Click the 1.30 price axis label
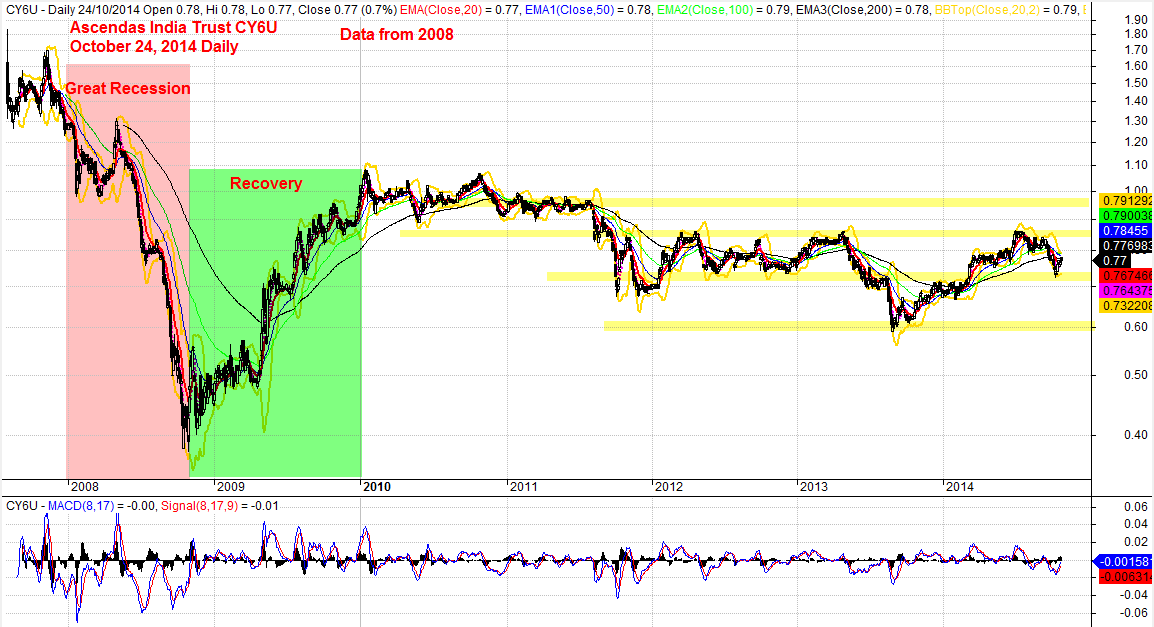 (1136, 121)
